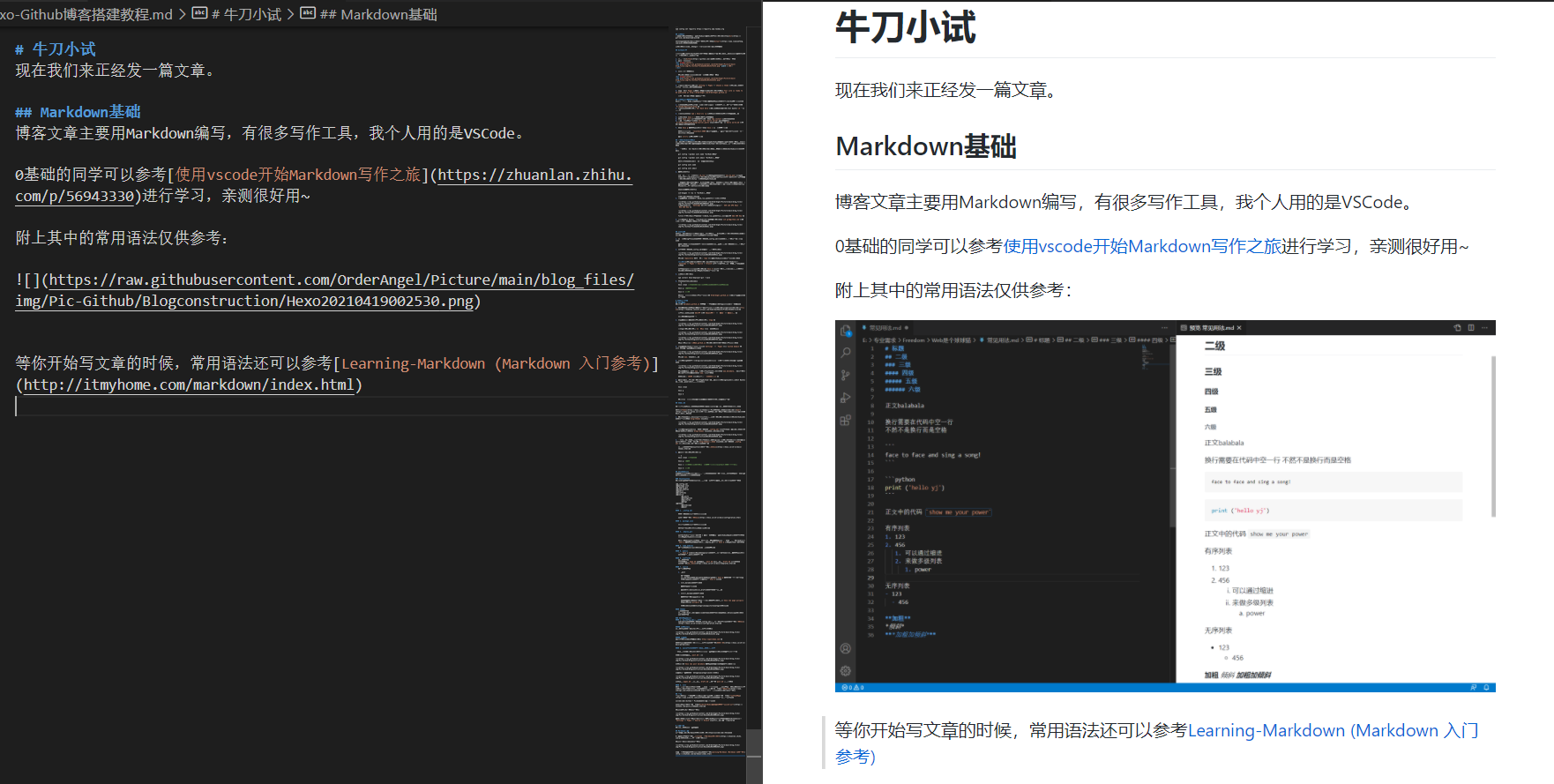Click the editor vertical scrollbar thumb

(x=754, y=756)
